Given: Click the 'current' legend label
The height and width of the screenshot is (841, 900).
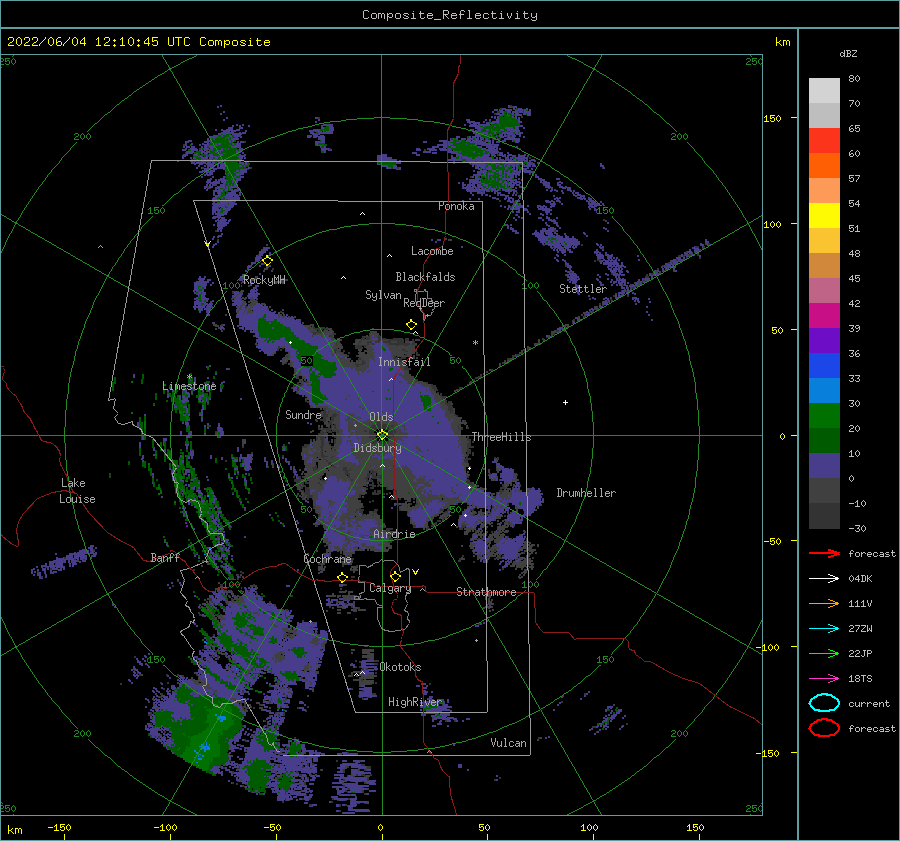Looking at the screenshot, I should click(869, 704).
